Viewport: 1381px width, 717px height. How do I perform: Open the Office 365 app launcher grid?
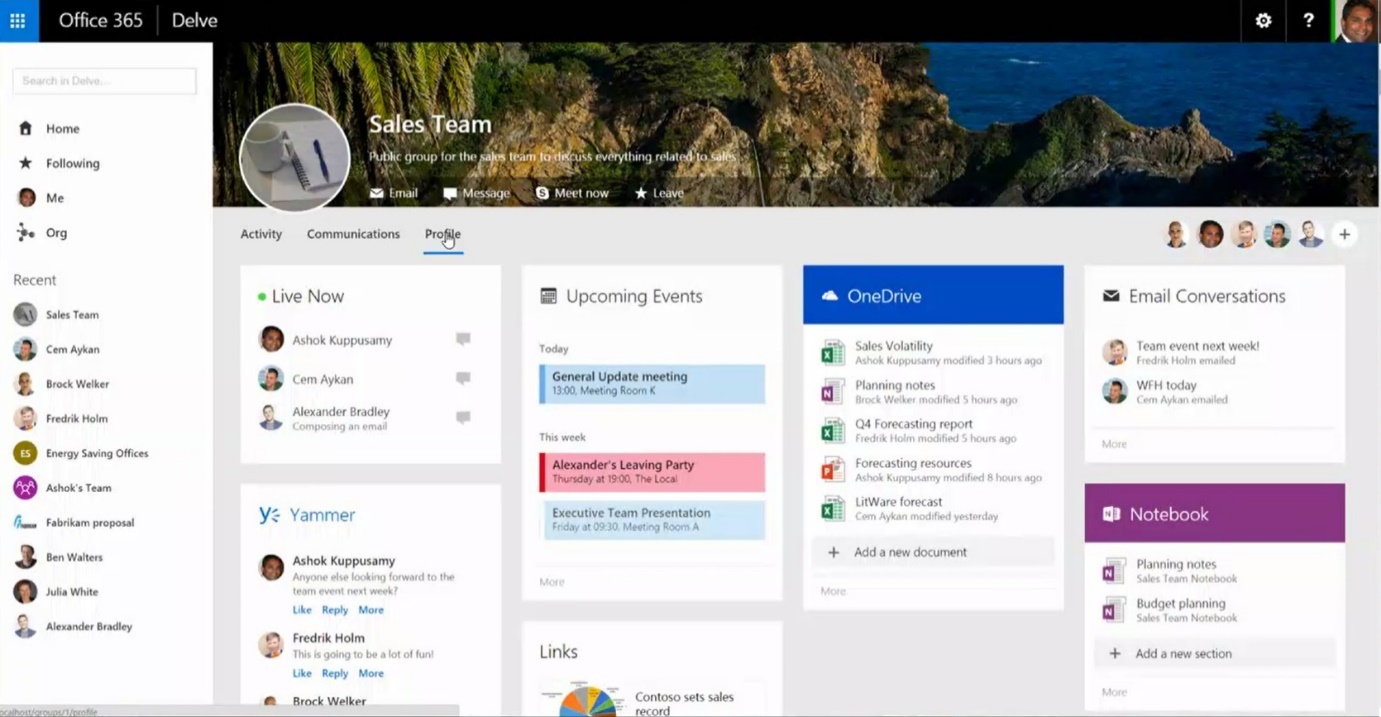(x=18, y=21)
